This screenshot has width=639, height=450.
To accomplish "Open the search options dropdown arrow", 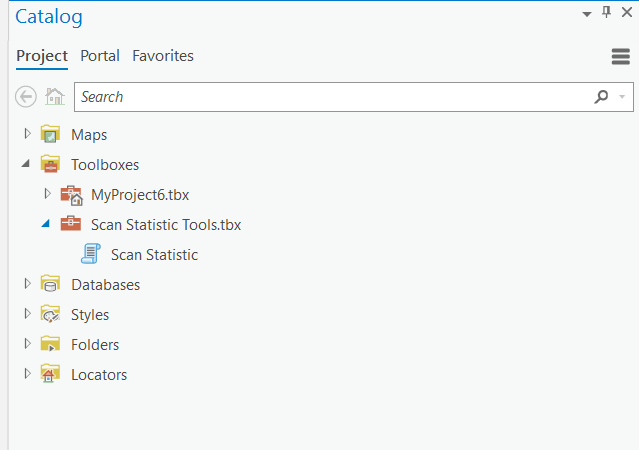I will (x=622, y=97).
